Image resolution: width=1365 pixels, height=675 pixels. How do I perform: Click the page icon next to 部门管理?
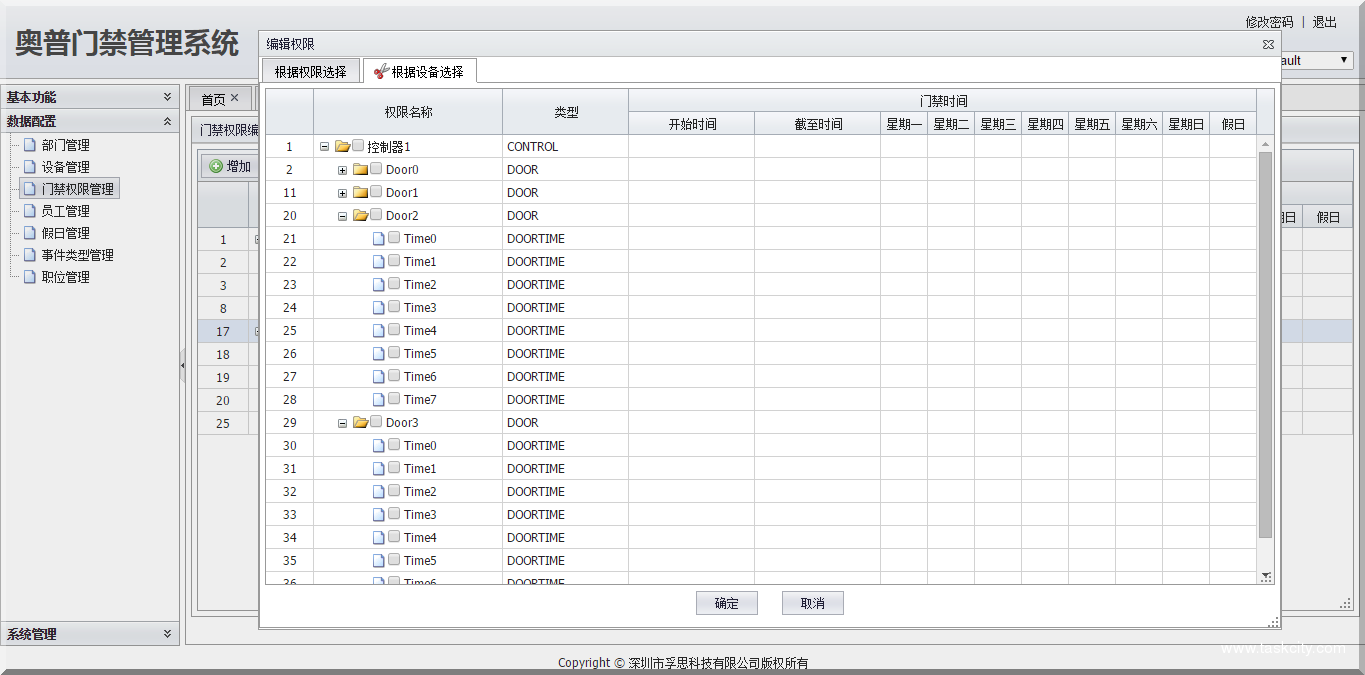29,145
